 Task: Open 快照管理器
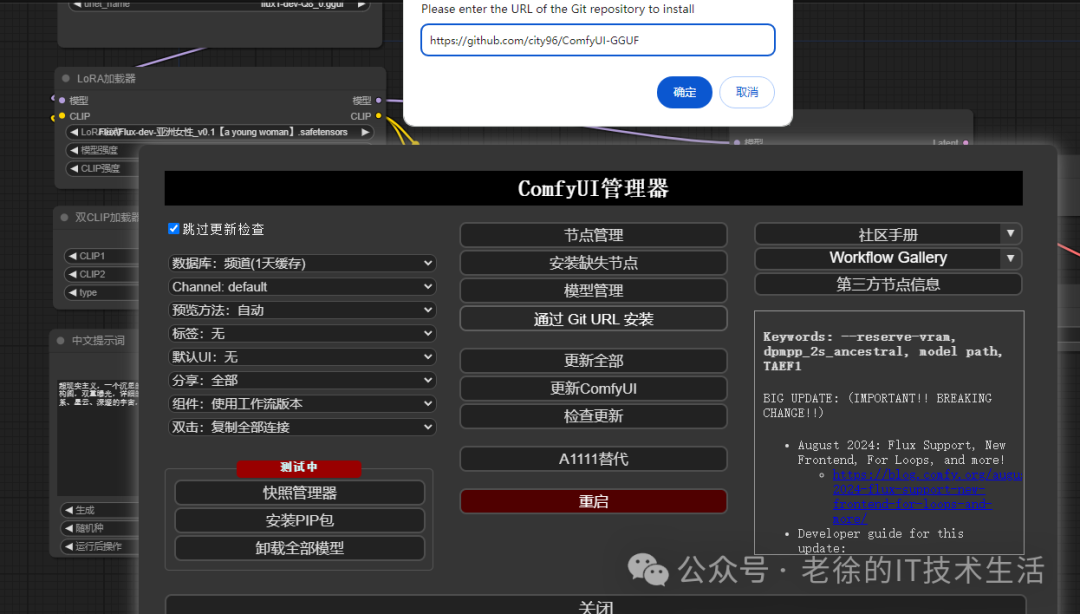pyautogui.click(x=300, y=493)
